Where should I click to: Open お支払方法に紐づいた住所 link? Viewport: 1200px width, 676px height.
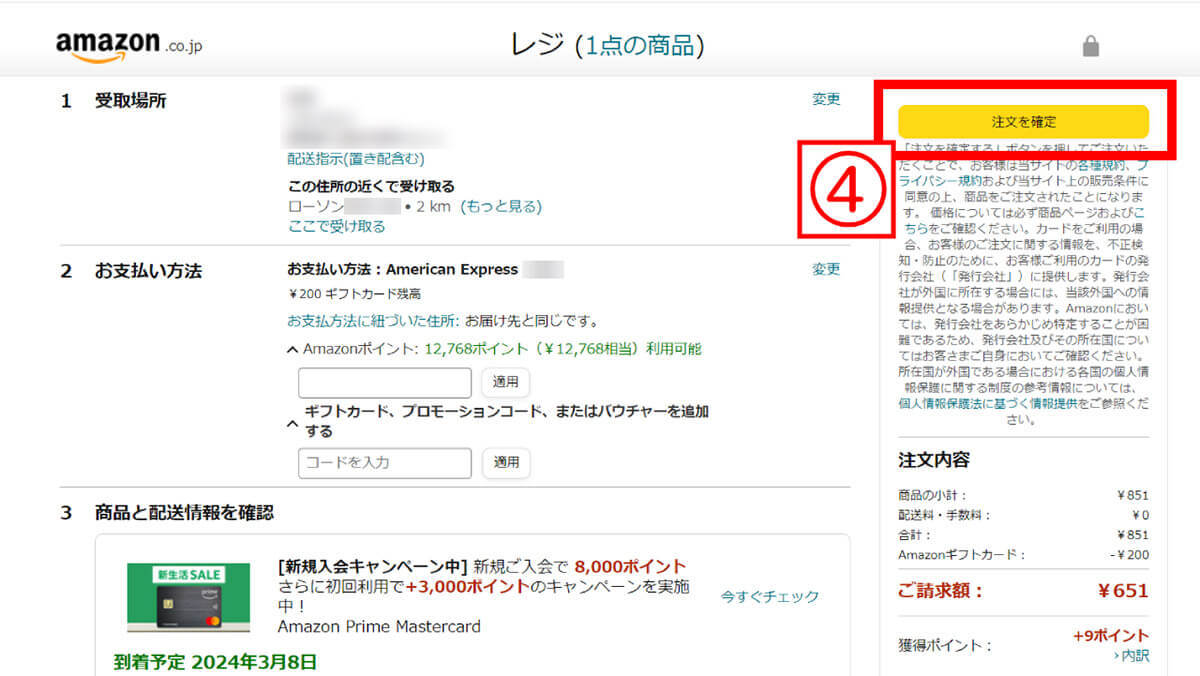point(373,321)
